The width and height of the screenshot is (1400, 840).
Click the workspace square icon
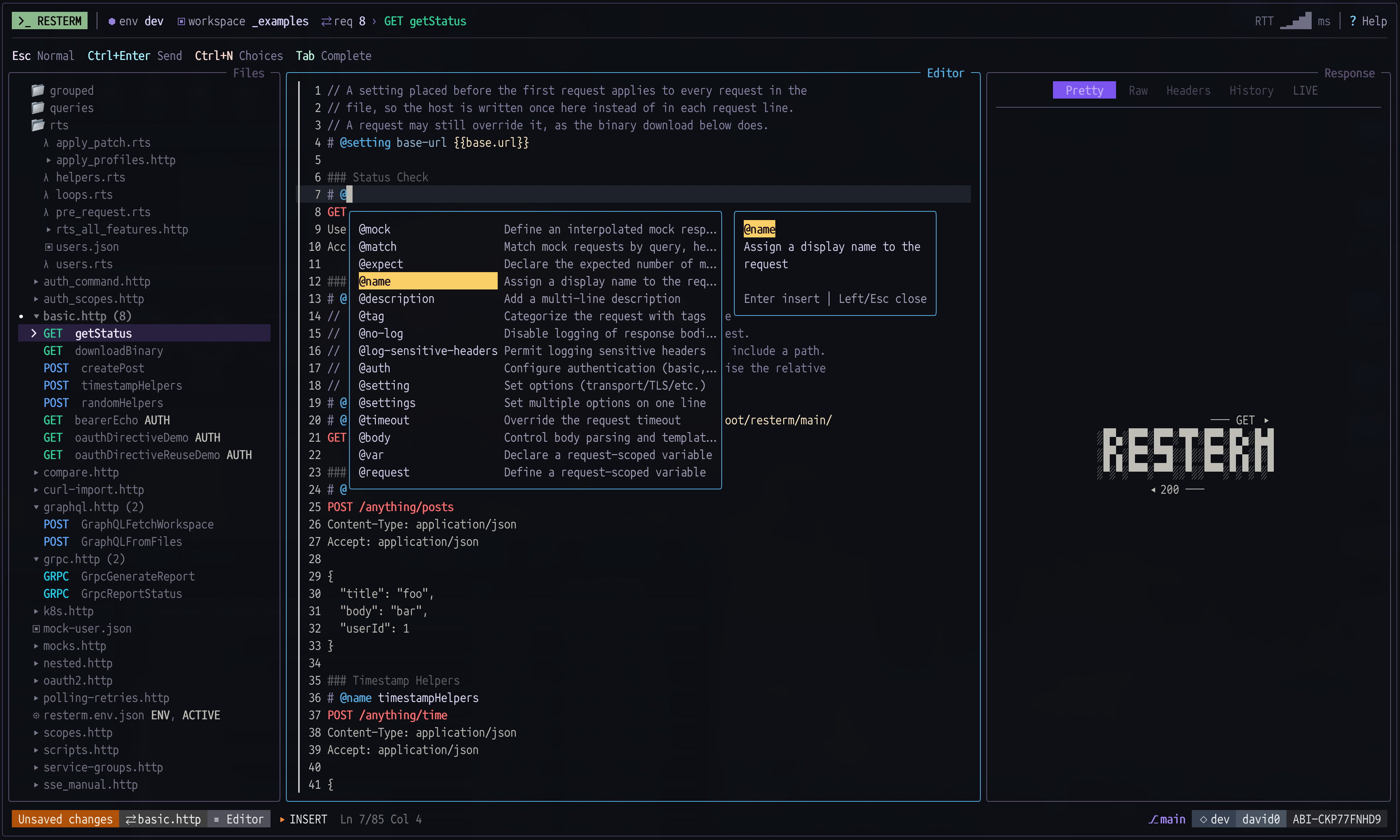click(x=181, y=22)
